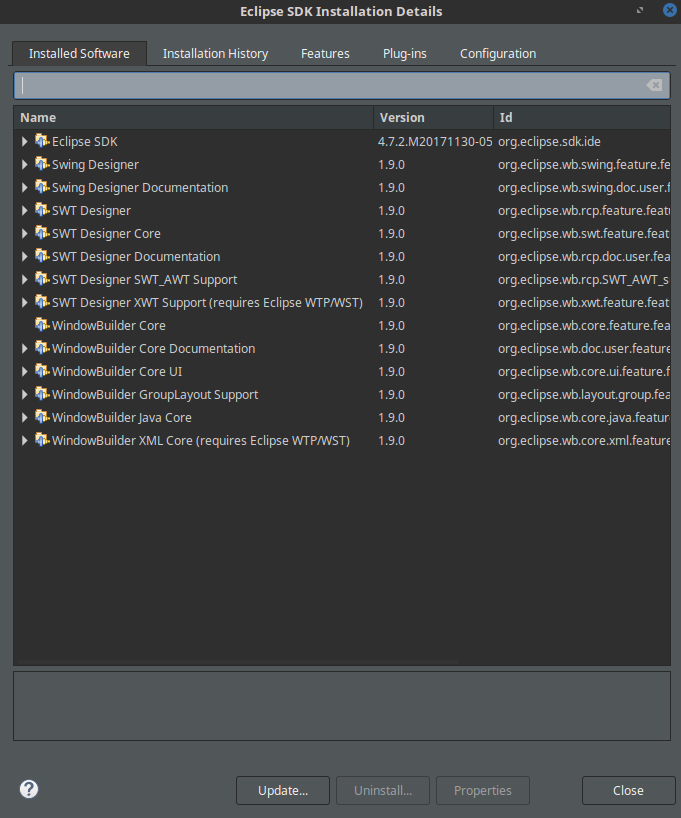Switch to the Features tab
The width and height of the screenshot is (681, 818).
[325, 53]
